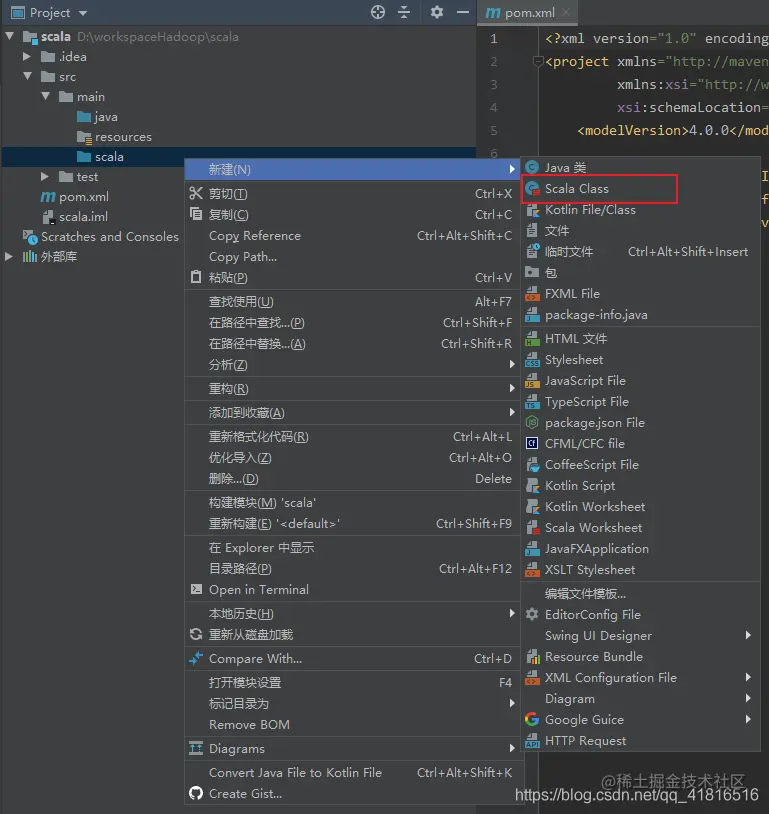Select 查找使用(U) menu item

[352, 302]
